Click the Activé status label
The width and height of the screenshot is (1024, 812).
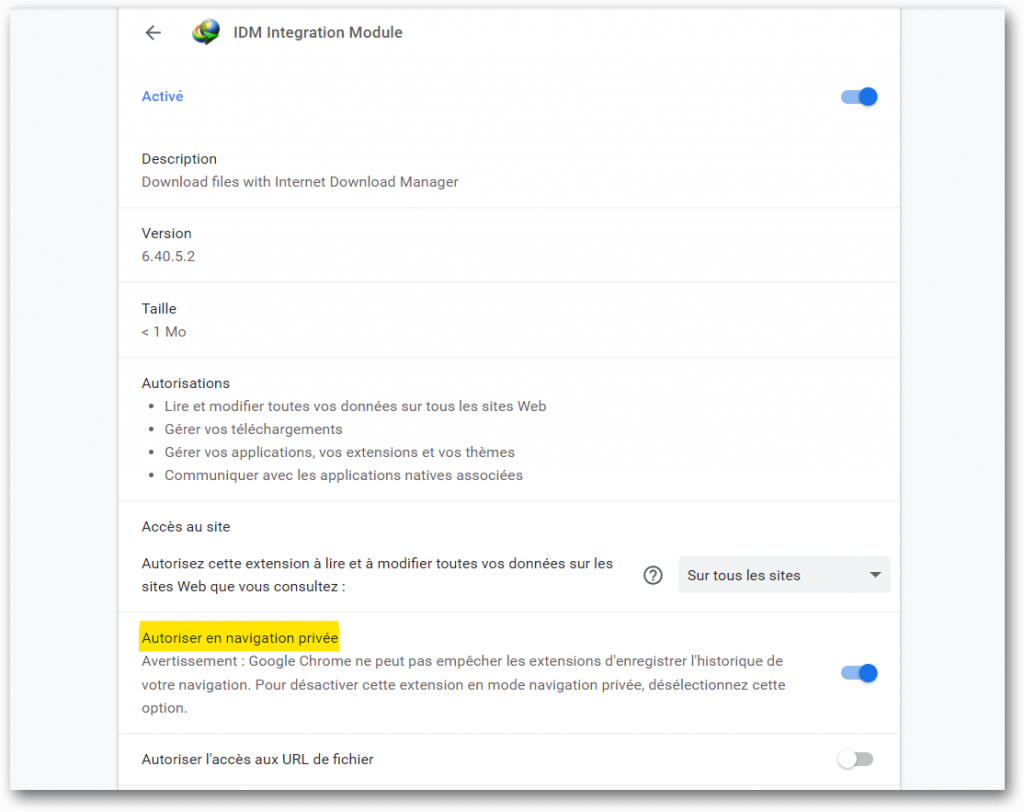[163, 96]
